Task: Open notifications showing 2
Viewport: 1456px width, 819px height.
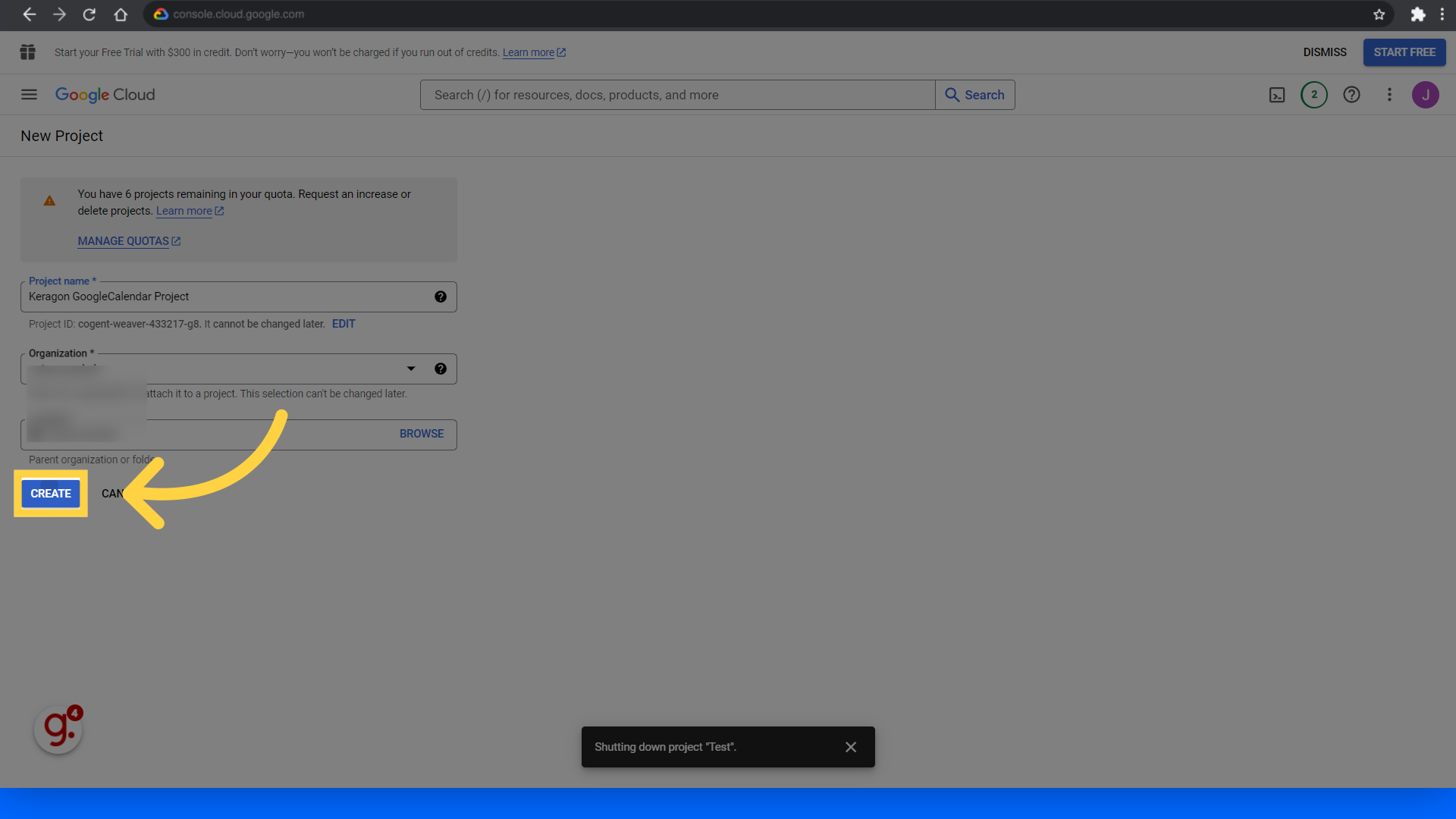Action: pos(1314,95)
